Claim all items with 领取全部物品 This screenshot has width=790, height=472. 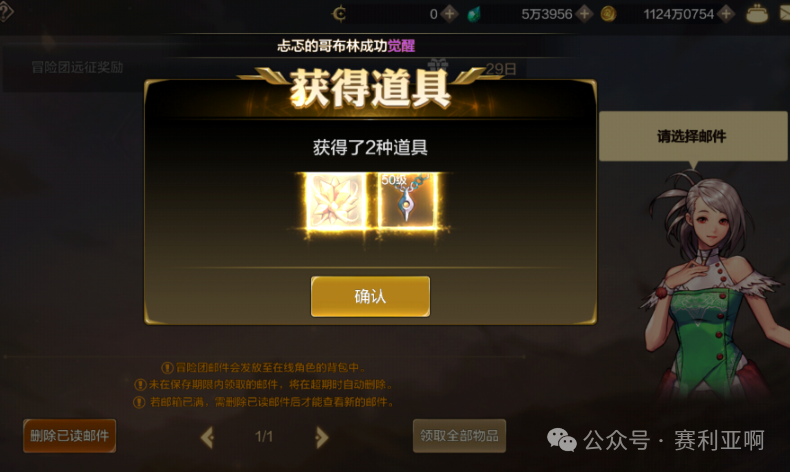(459, 436)
